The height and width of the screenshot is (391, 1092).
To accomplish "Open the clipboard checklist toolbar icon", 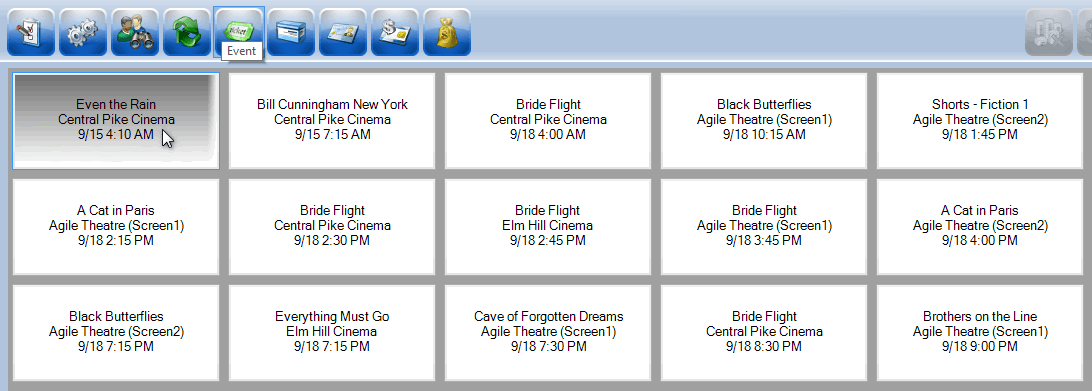I will 31,32.
